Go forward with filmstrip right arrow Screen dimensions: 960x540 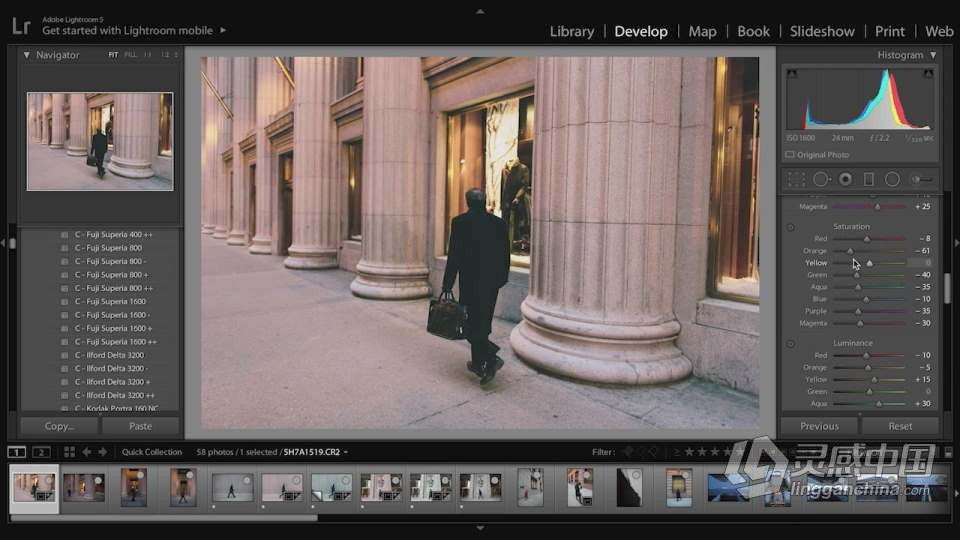103,452
